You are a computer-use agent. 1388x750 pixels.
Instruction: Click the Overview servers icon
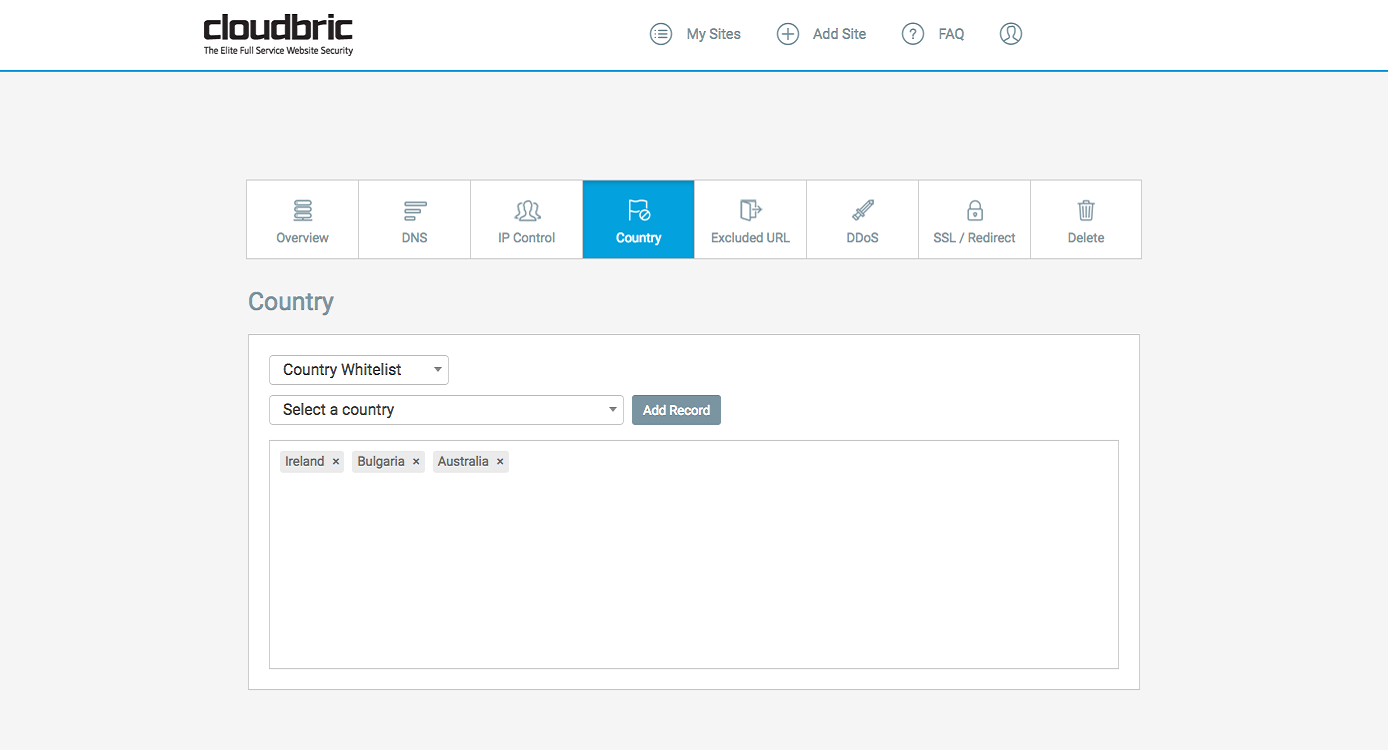point(302,210)
